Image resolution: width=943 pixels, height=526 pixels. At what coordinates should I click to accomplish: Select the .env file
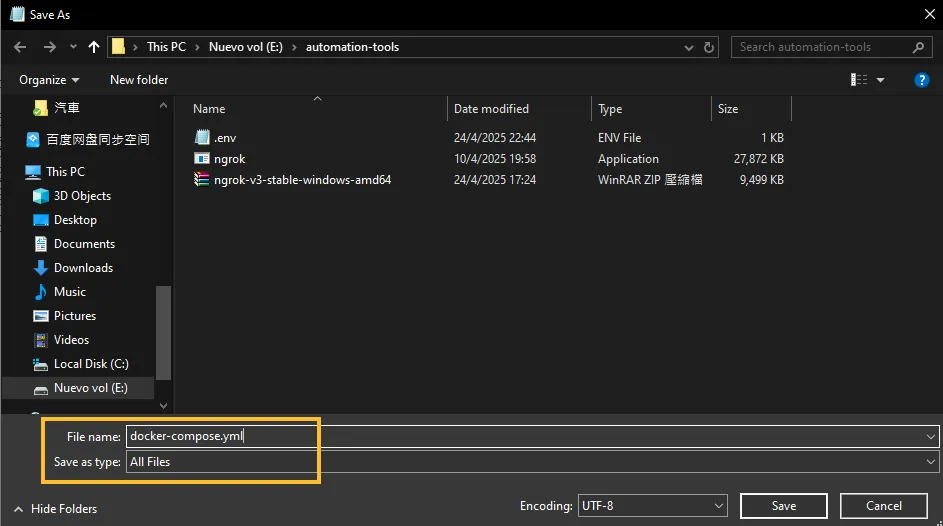click(224, 138)
